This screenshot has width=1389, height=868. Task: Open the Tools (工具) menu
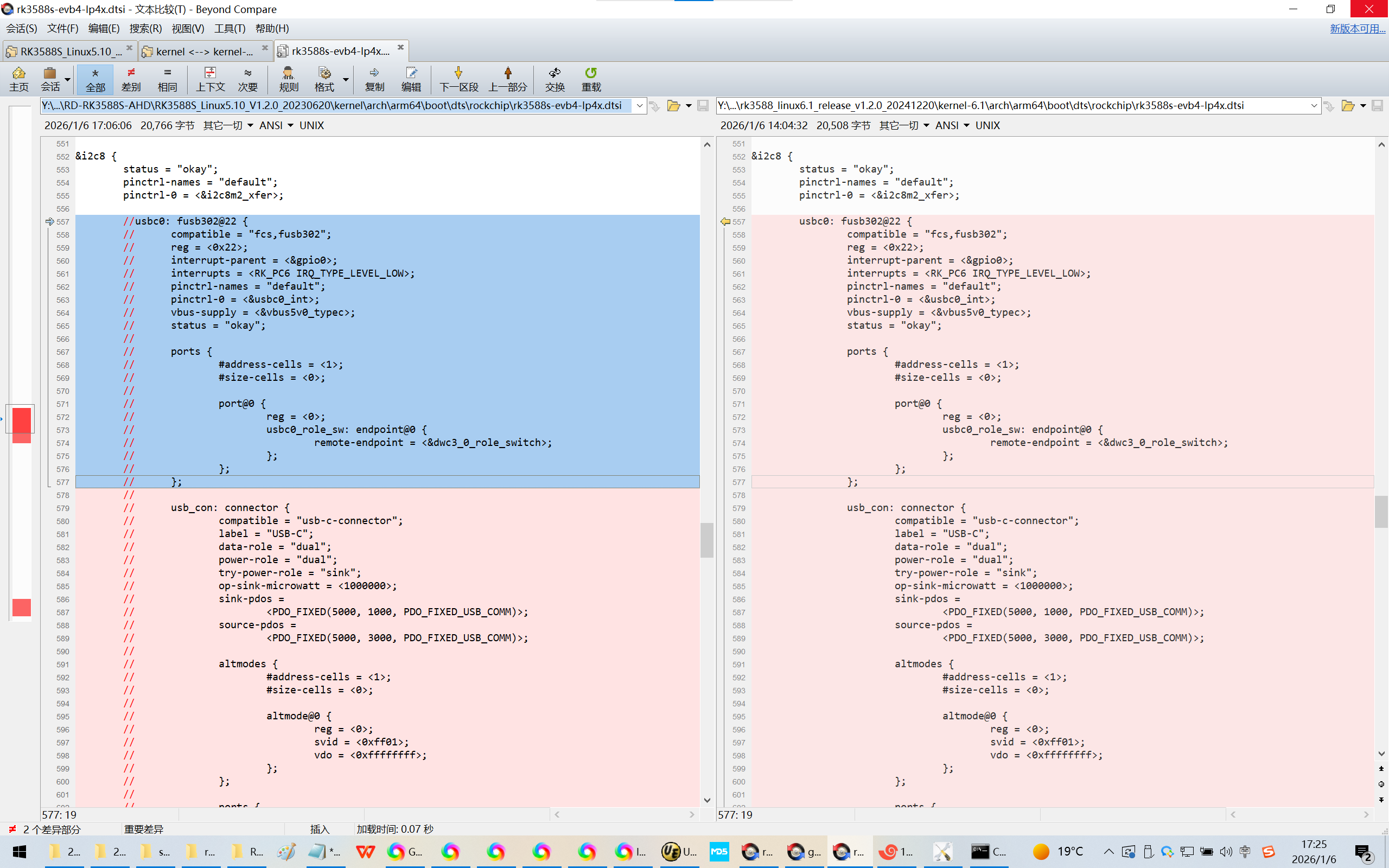coord(230,28)
